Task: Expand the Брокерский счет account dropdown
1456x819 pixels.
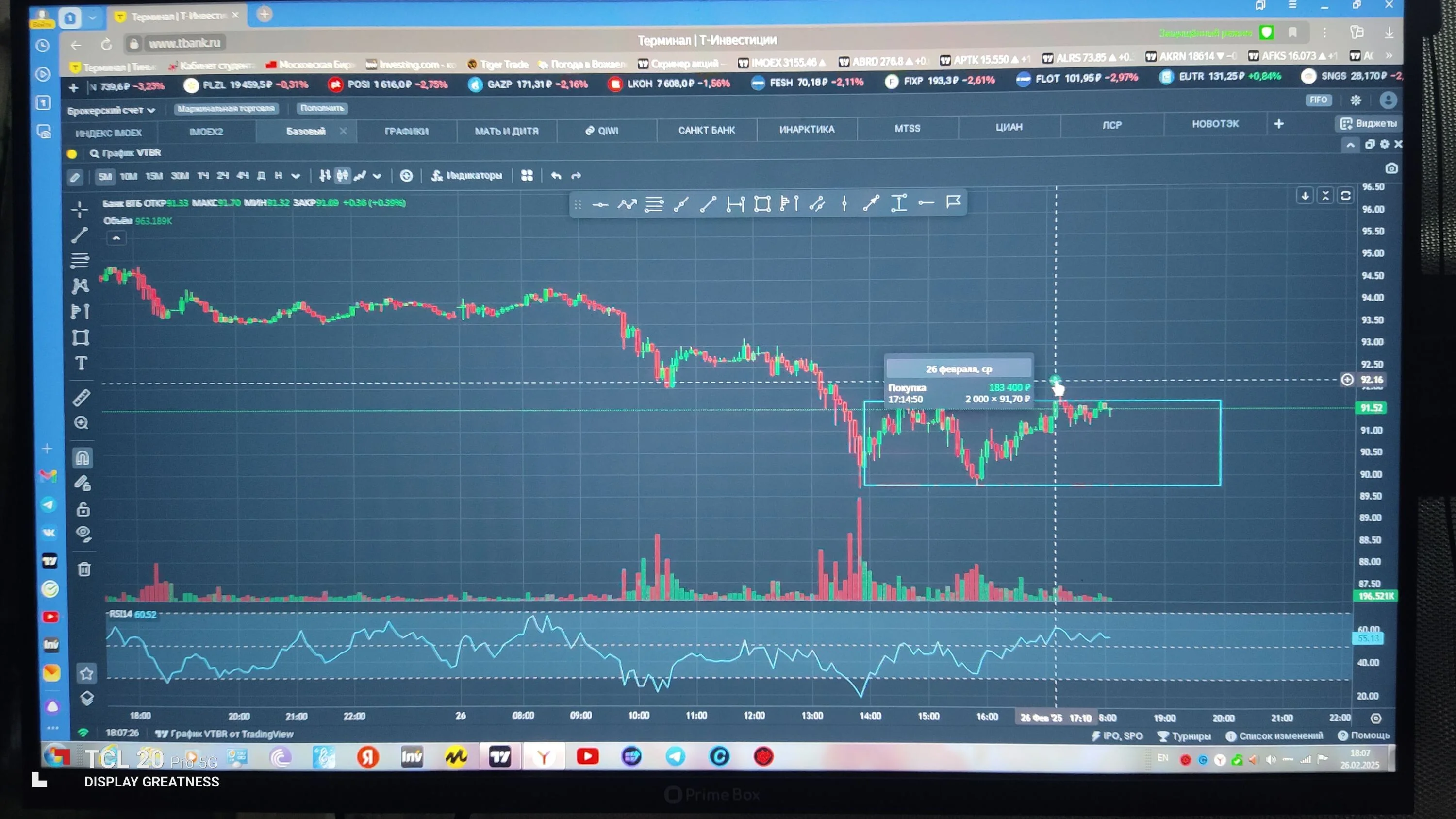Action: coord(111,110)
